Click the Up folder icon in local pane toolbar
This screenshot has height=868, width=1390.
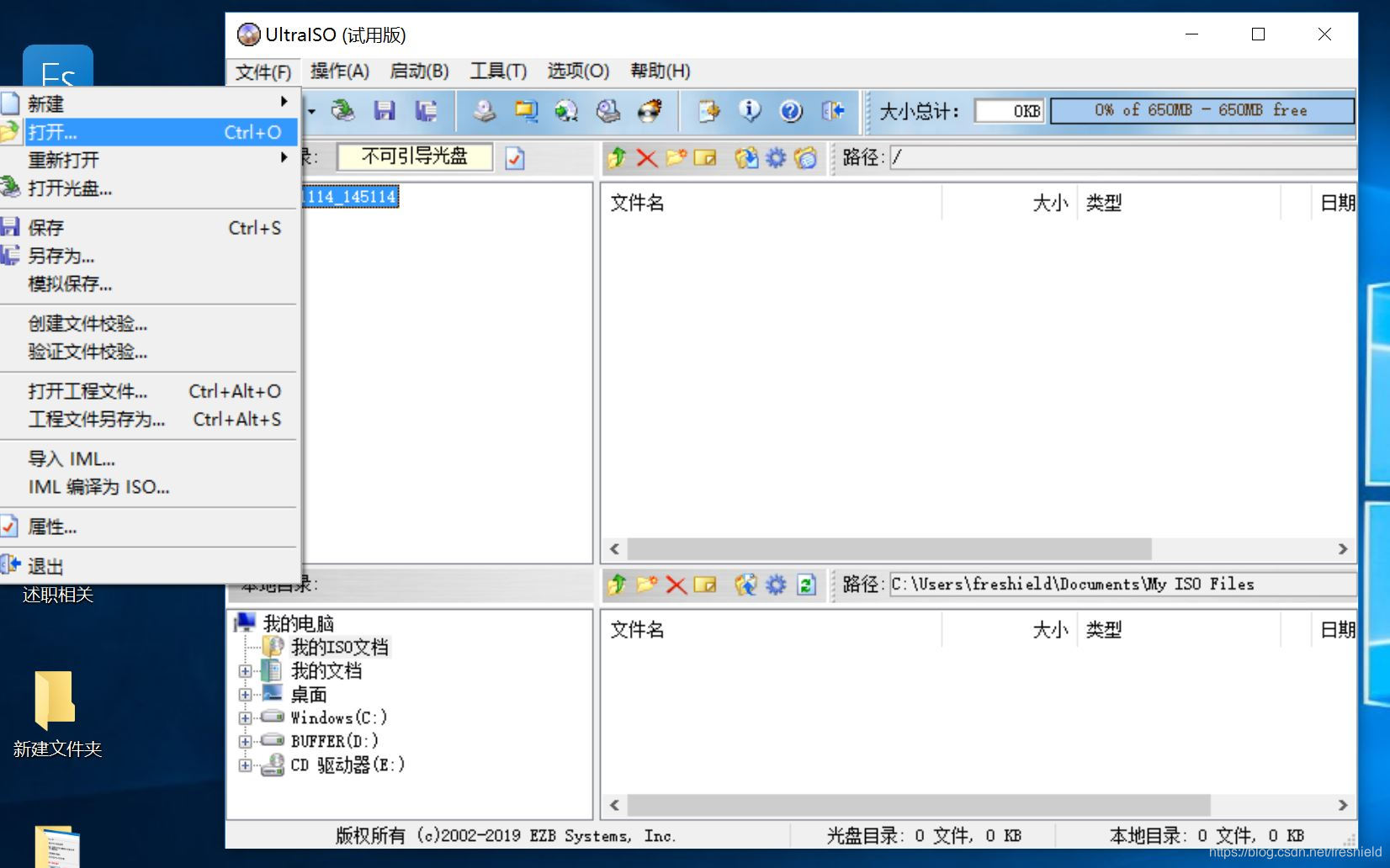click(x=618, y=585)
